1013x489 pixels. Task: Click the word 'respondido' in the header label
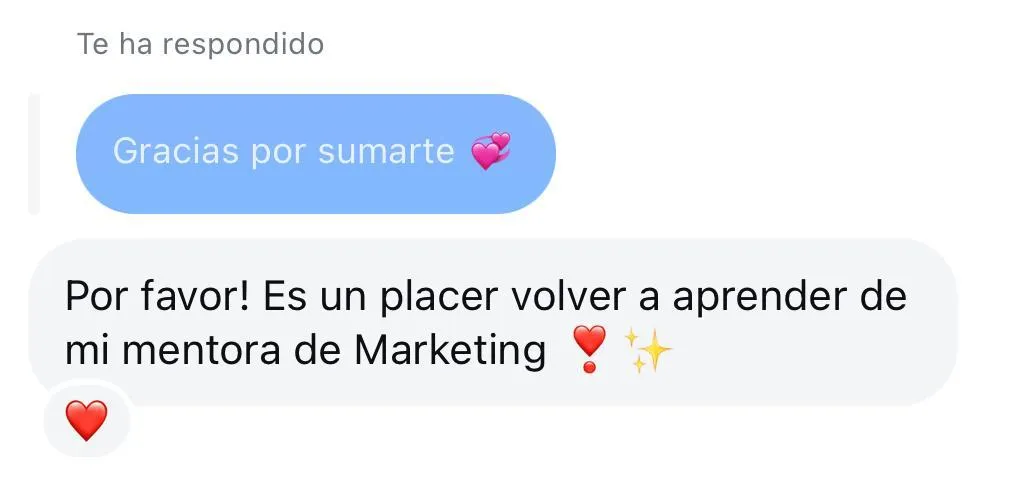pos(243,45)
